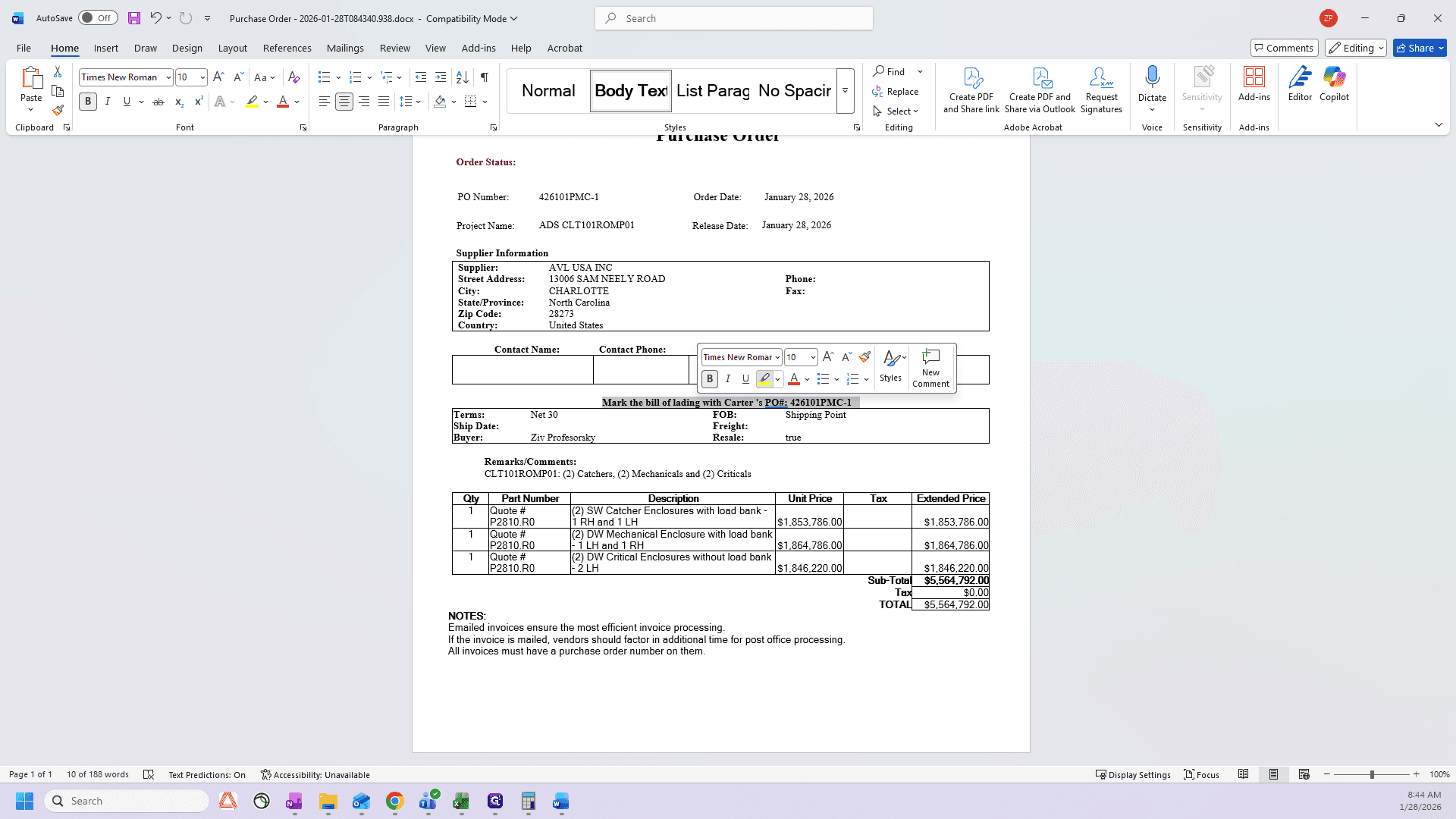Click the Comments button
1456x819 pixels.
[1285, 48]
